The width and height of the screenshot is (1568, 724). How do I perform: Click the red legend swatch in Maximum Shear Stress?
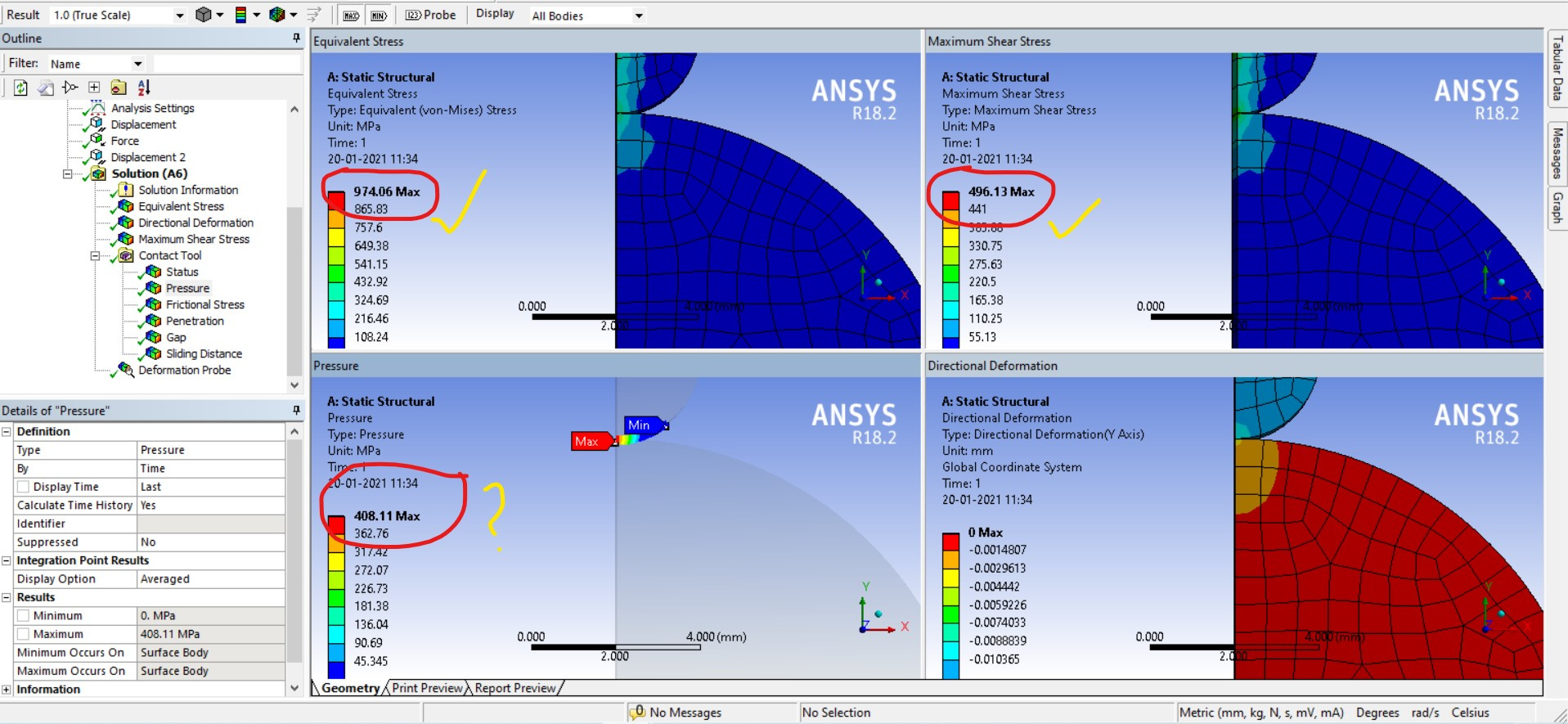click(950, 200)
